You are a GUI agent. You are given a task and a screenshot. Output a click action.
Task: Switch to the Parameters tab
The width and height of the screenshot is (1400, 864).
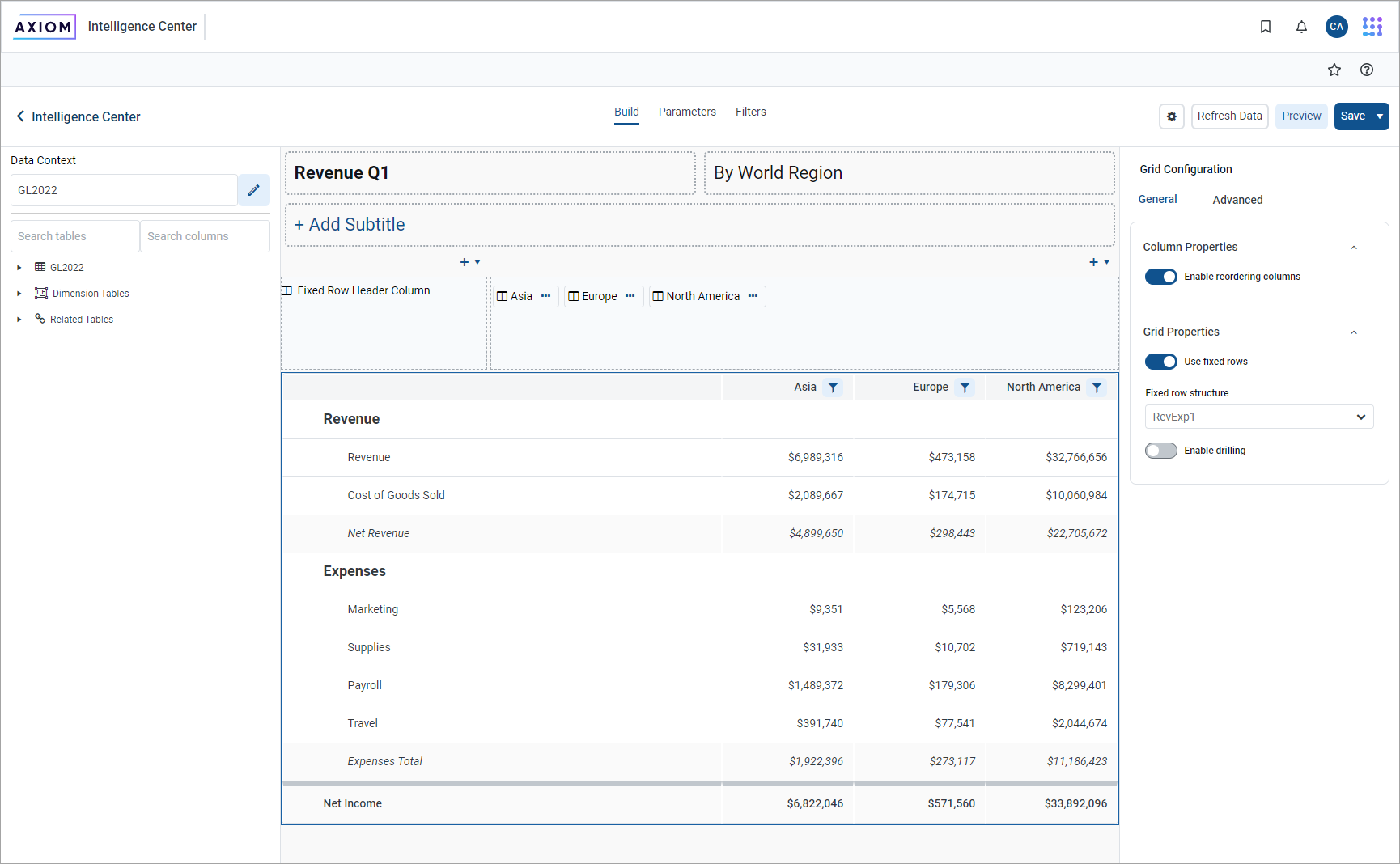tap(687, 112)
